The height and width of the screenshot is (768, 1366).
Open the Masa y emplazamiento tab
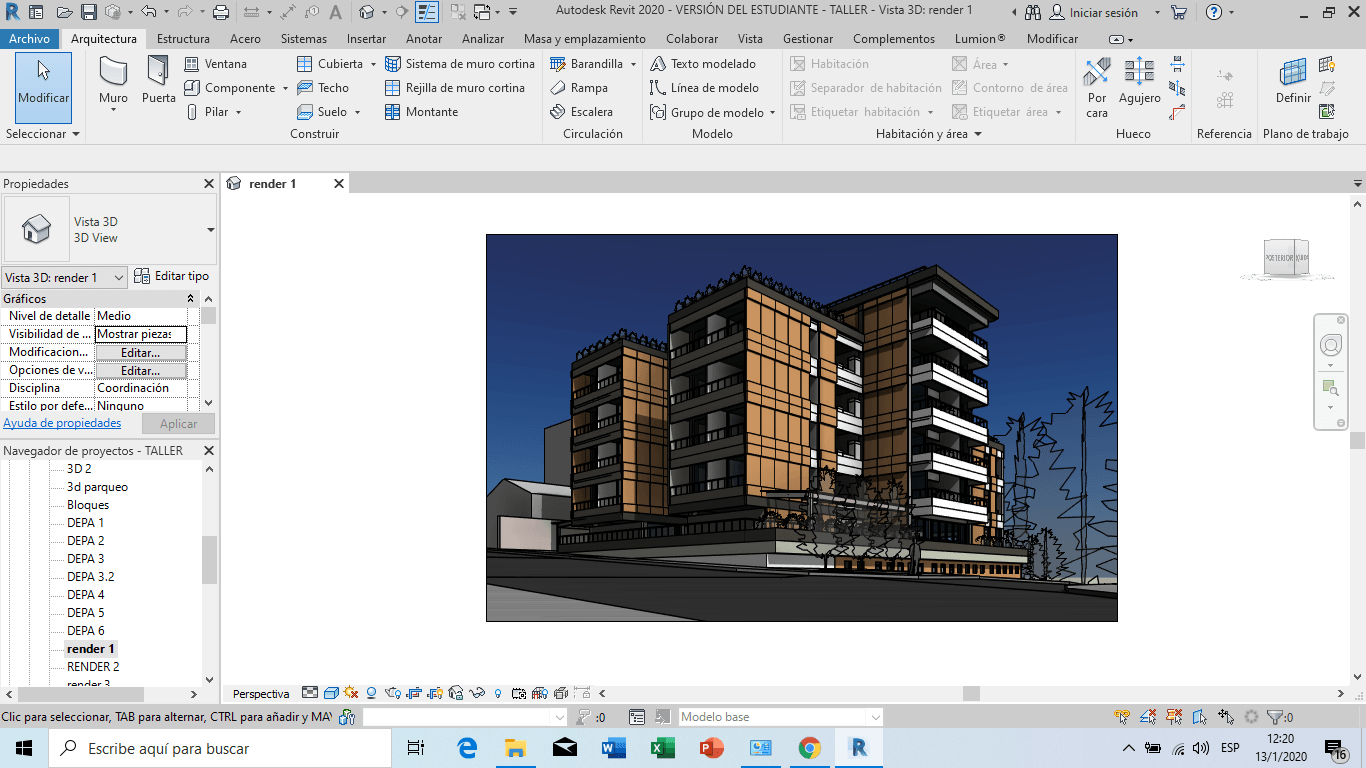pos(585,39)
